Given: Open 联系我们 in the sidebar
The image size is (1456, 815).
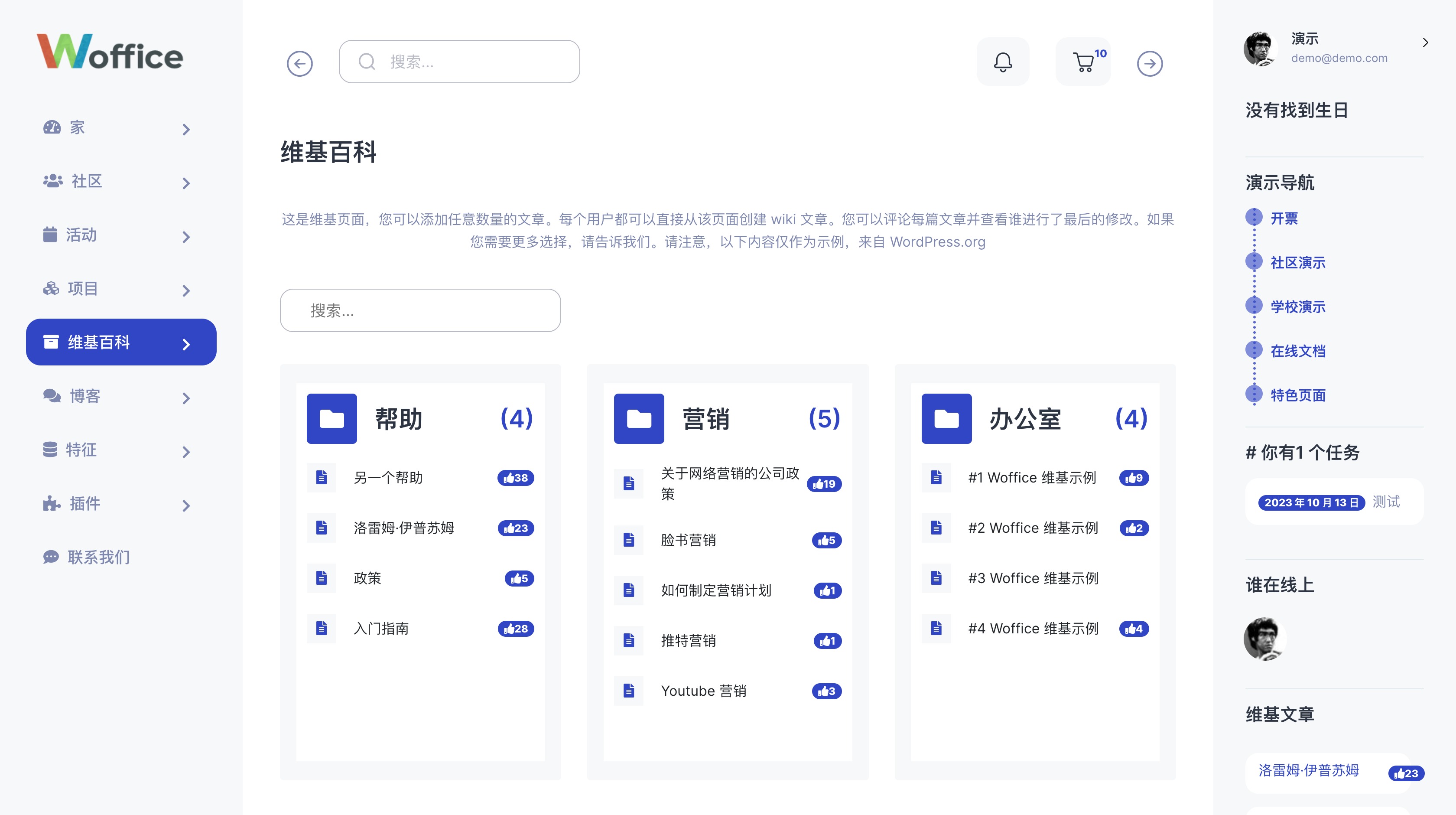Looking at the screenshot, I should (x=121, y=557).
